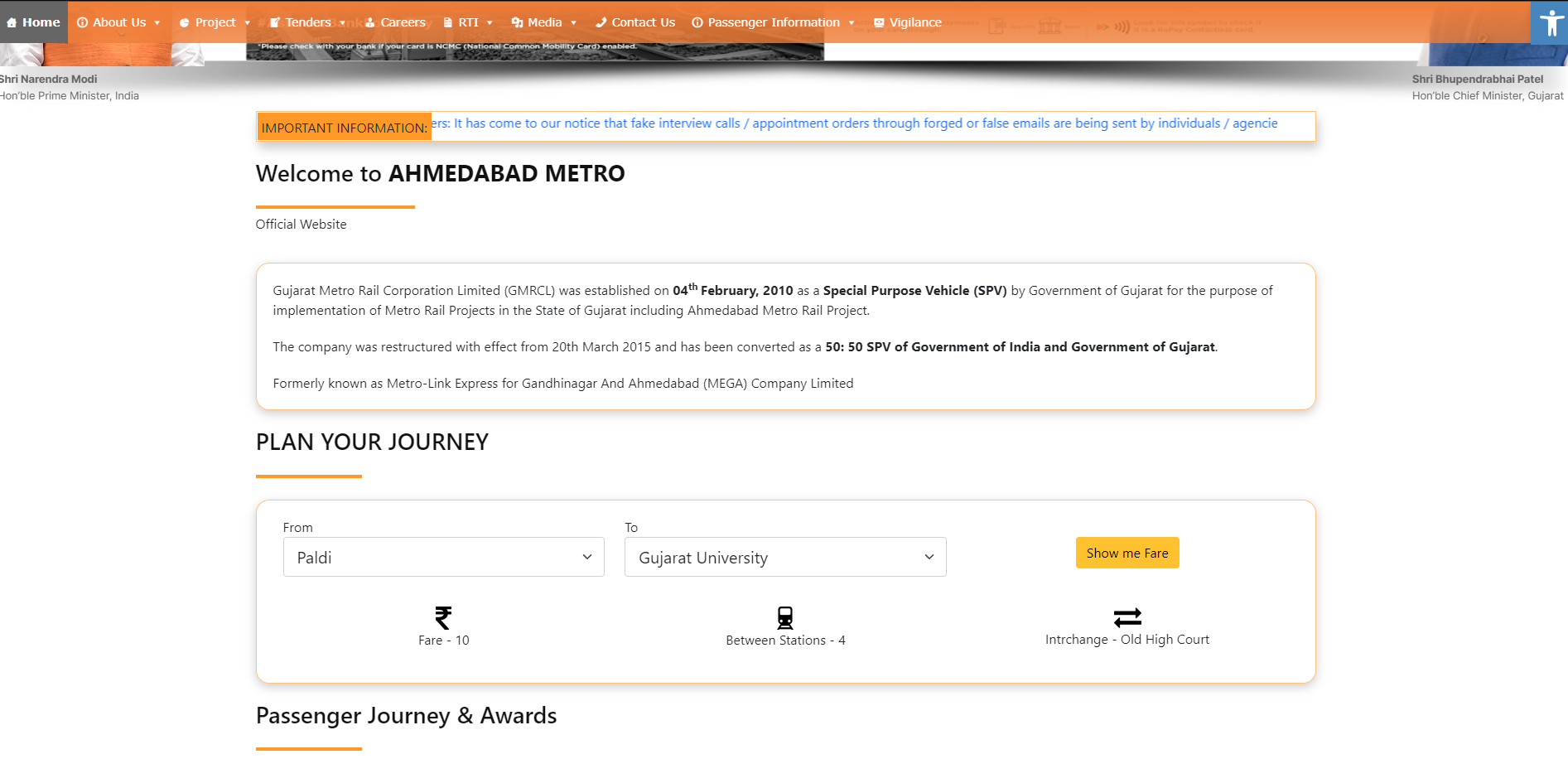Click the Media chat icon
1568x759 pixels.
click(517, 23)
